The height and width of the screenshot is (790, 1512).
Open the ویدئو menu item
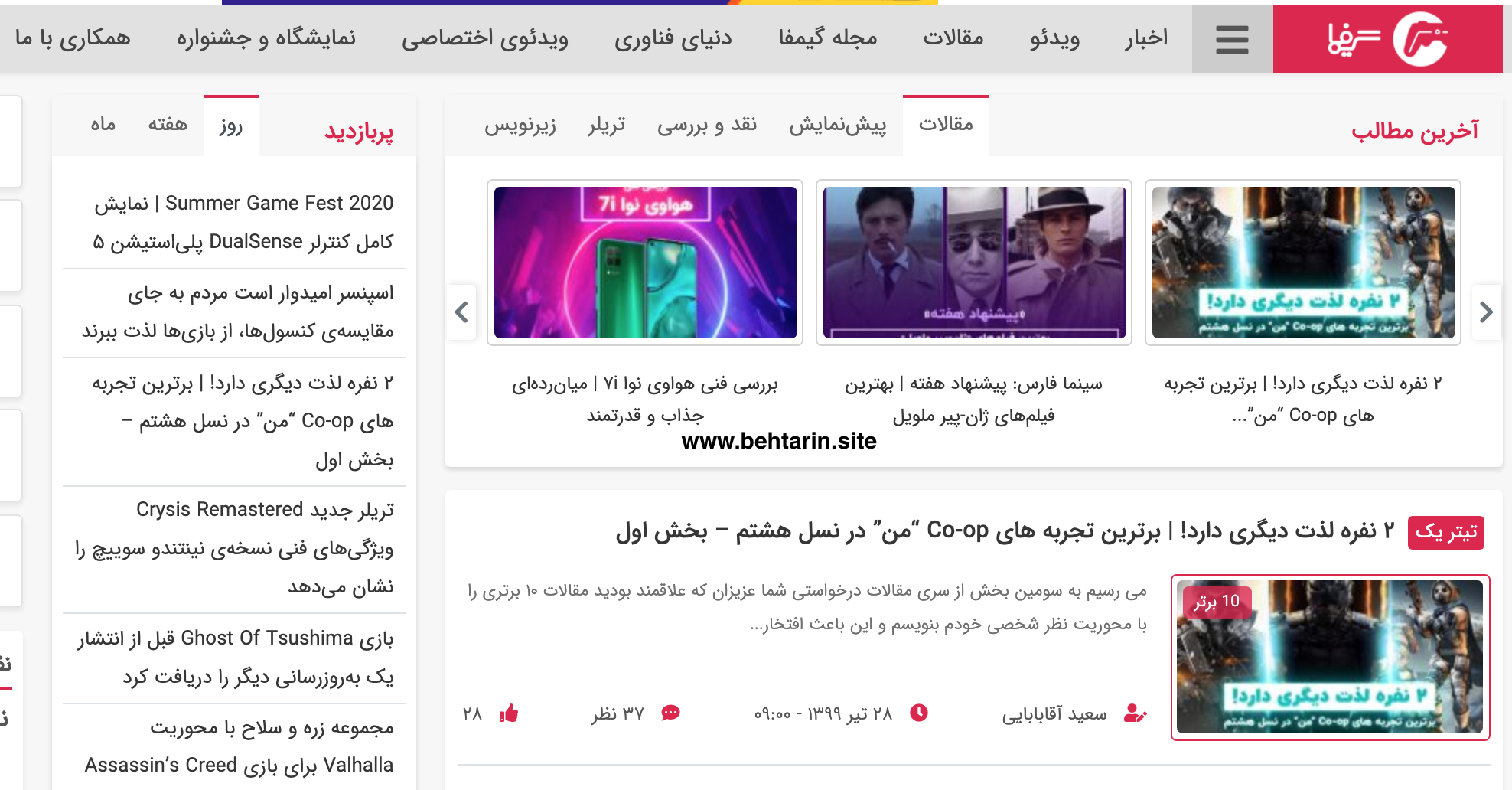[1054, 38]
